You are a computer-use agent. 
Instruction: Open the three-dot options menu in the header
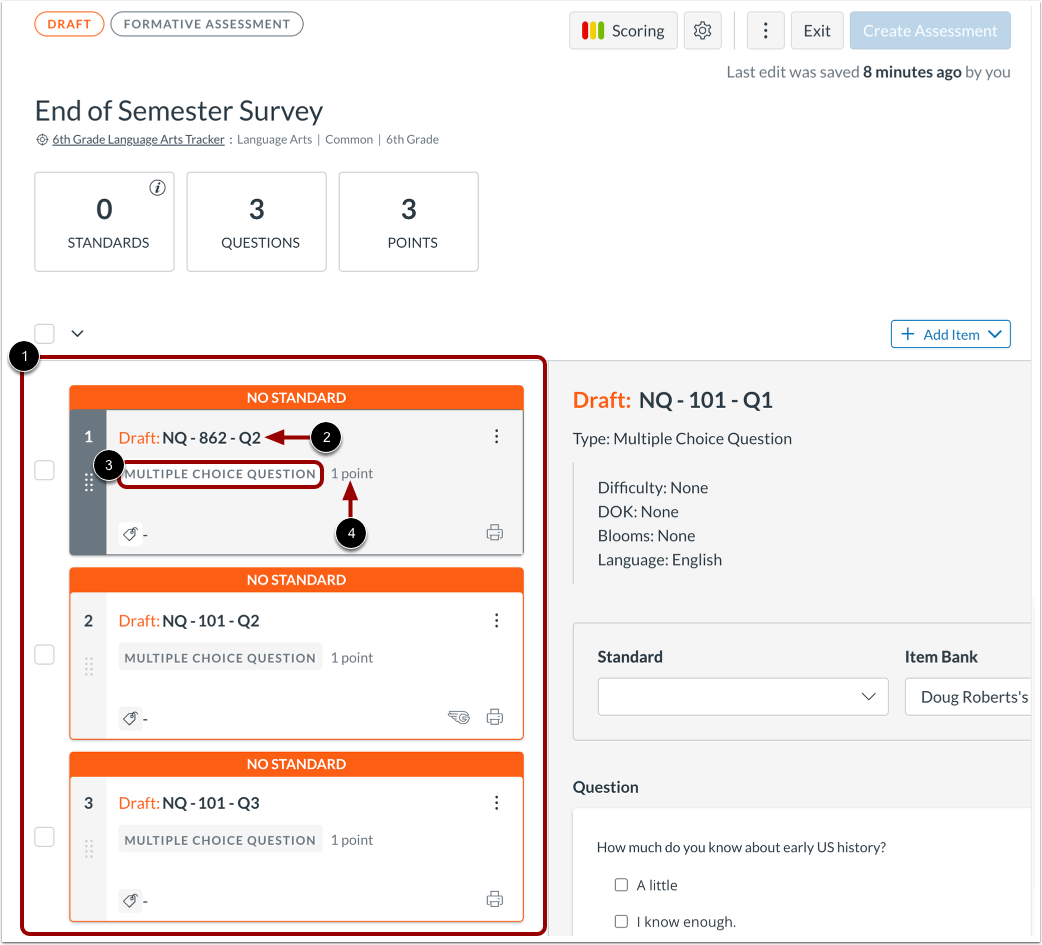pyautogui.click(x=765, y=30)
